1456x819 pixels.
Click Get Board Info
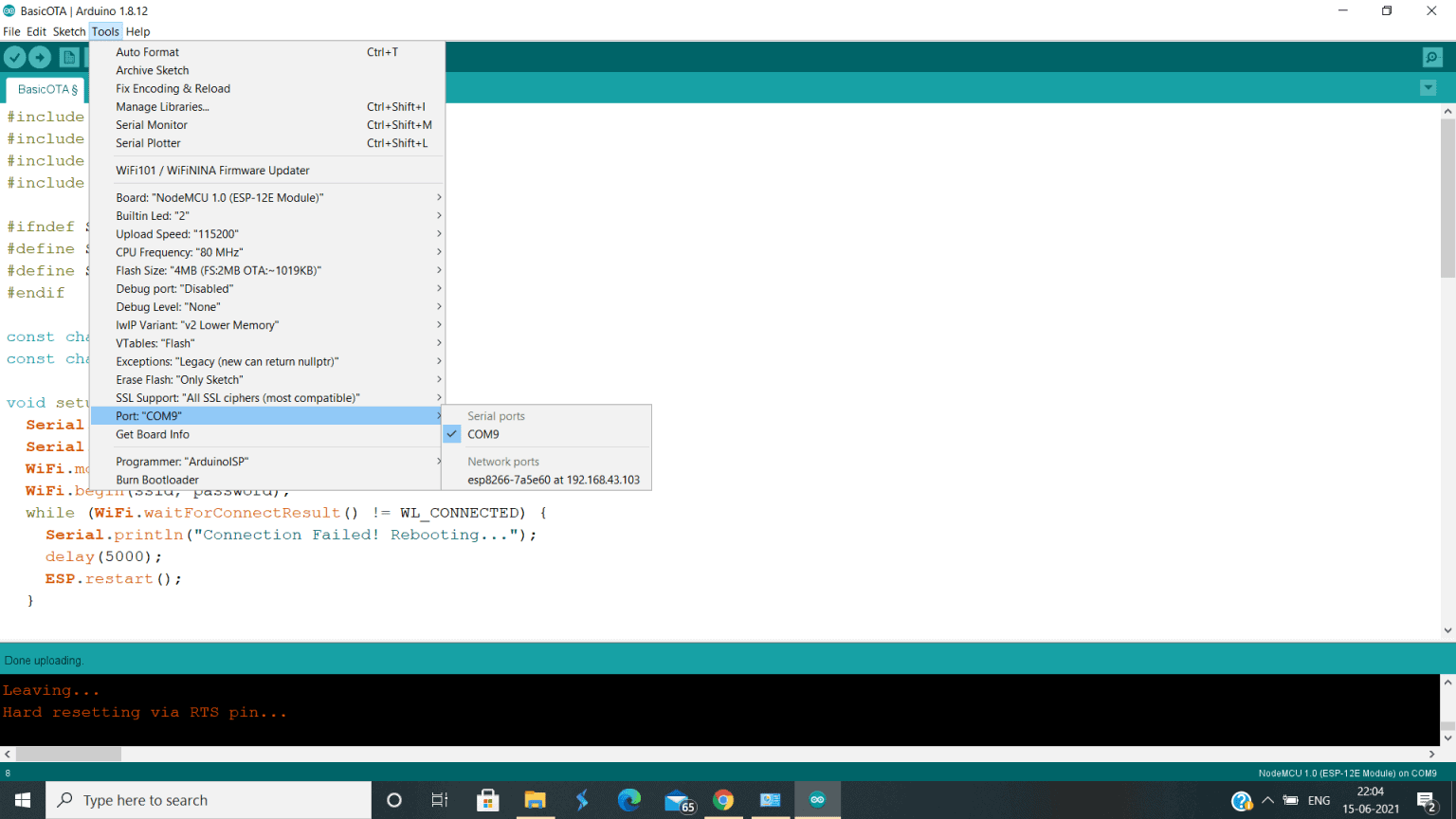(x=266, y=434)
